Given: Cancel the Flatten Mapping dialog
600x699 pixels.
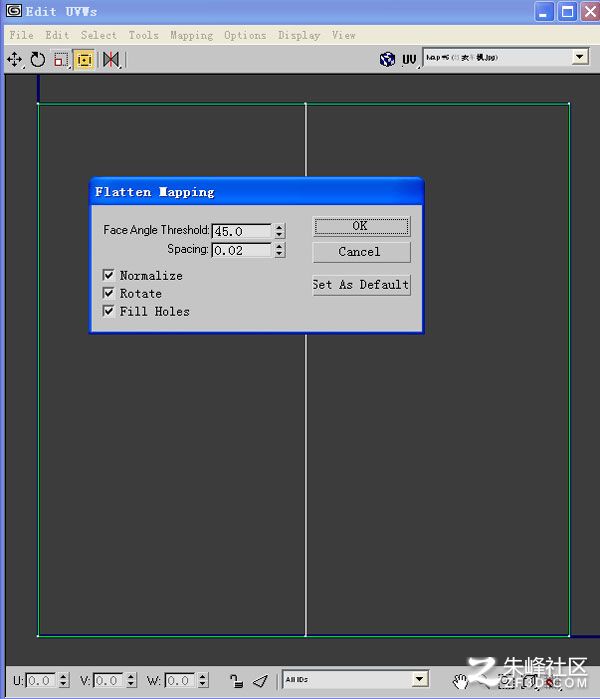Looking at the screenshot, I should pos(361,252).
